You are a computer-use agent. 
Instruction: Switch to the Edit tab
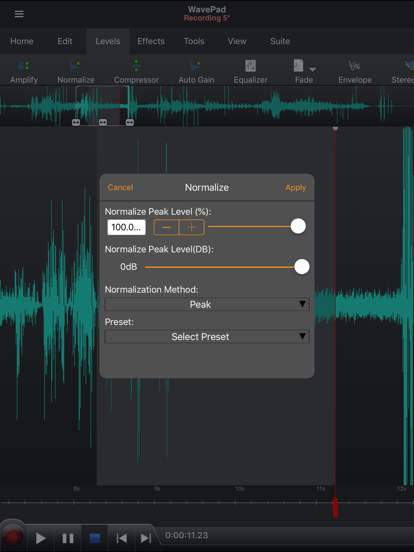coord(65,42)
